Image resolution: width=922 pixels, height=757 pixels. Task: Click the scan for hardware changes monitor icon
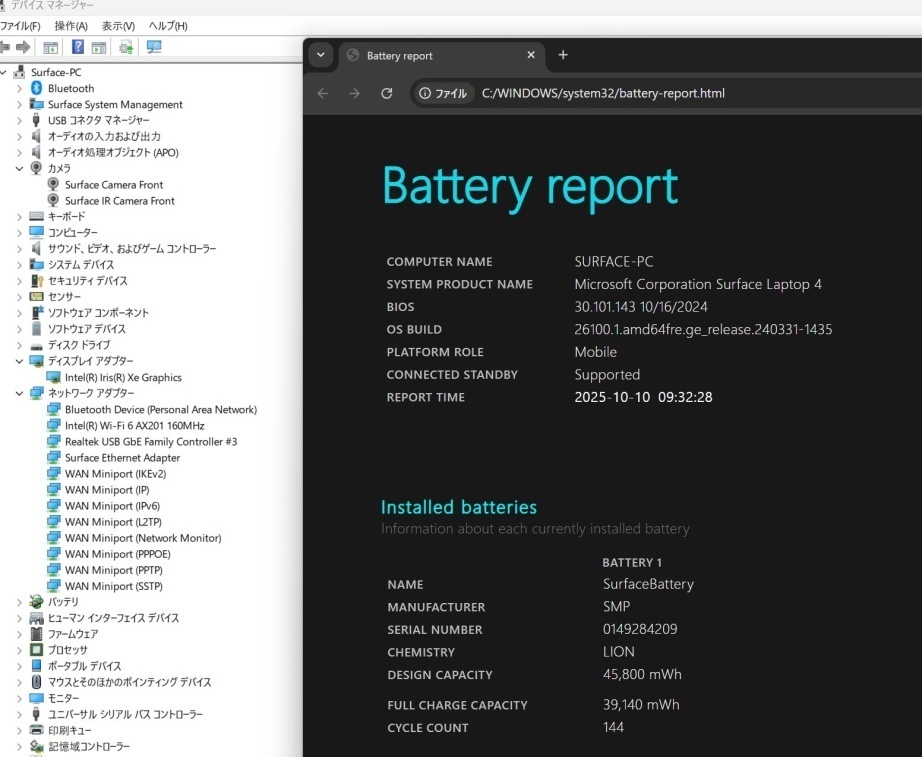coord(153,47)
